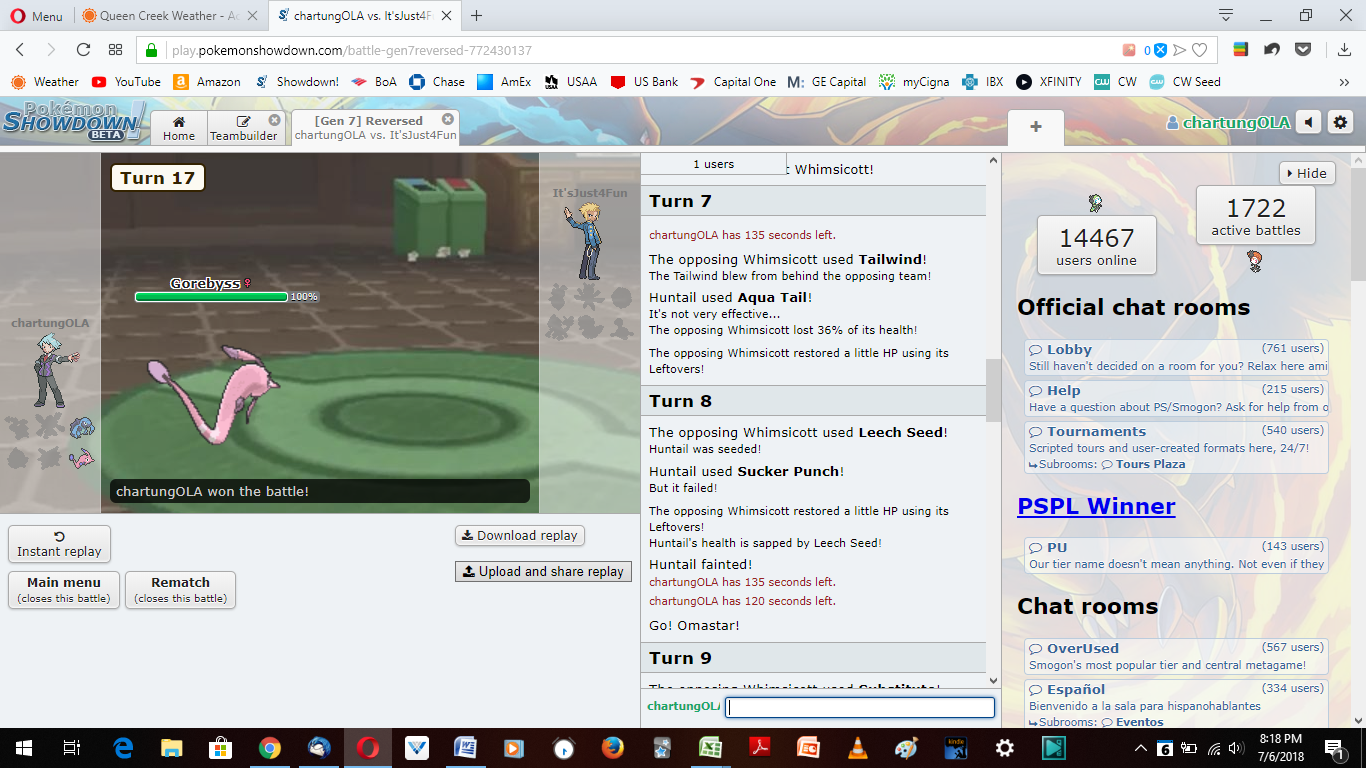Join the Lobby chat room

(x=1176, y=358)
